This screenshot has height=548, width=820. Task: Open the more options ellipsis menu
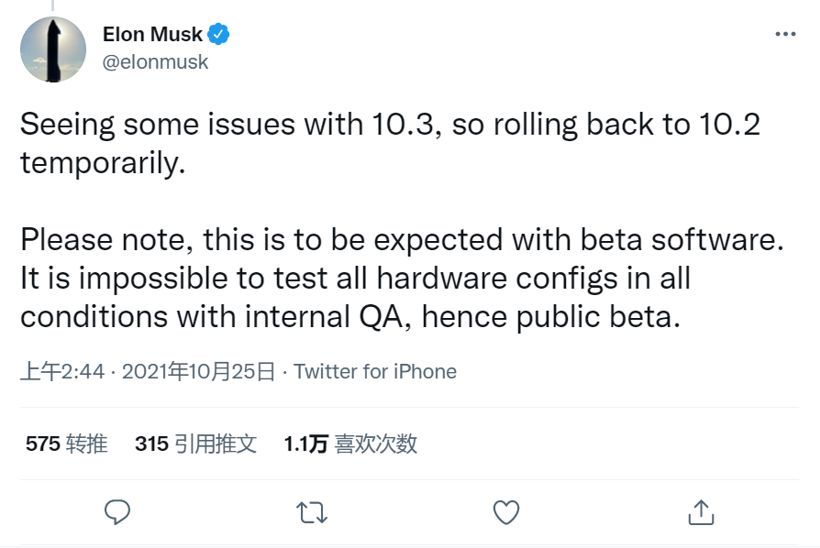(785, 34)
